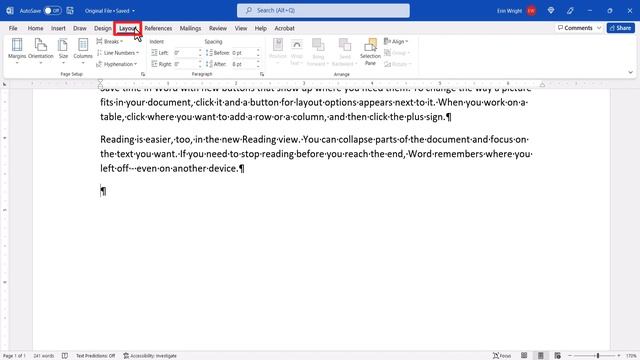This screenshot has height=360, width=640.
Task: Click the 170% zoom level
Action: [x=631, y=356]
